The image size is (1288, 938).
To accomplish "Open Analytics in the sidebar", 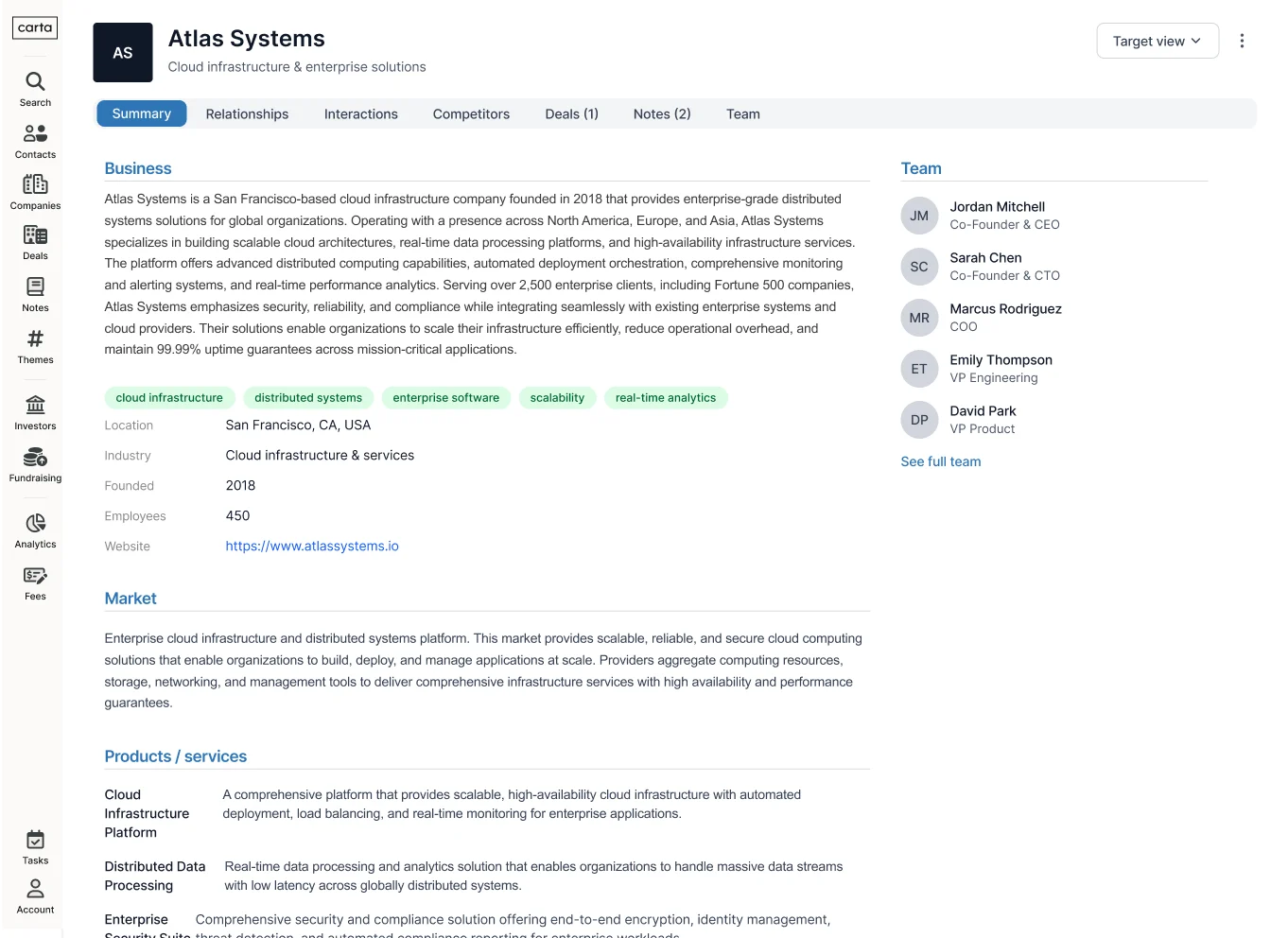I will (x=35, y=530).
